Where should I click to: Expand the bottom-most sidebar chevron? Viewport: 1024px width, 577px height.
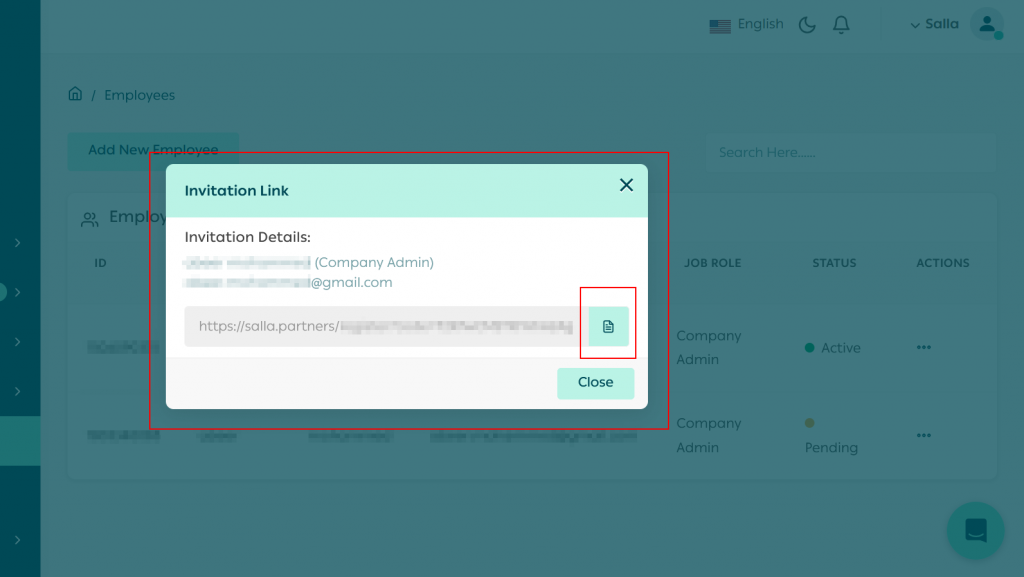coord(18,540)
